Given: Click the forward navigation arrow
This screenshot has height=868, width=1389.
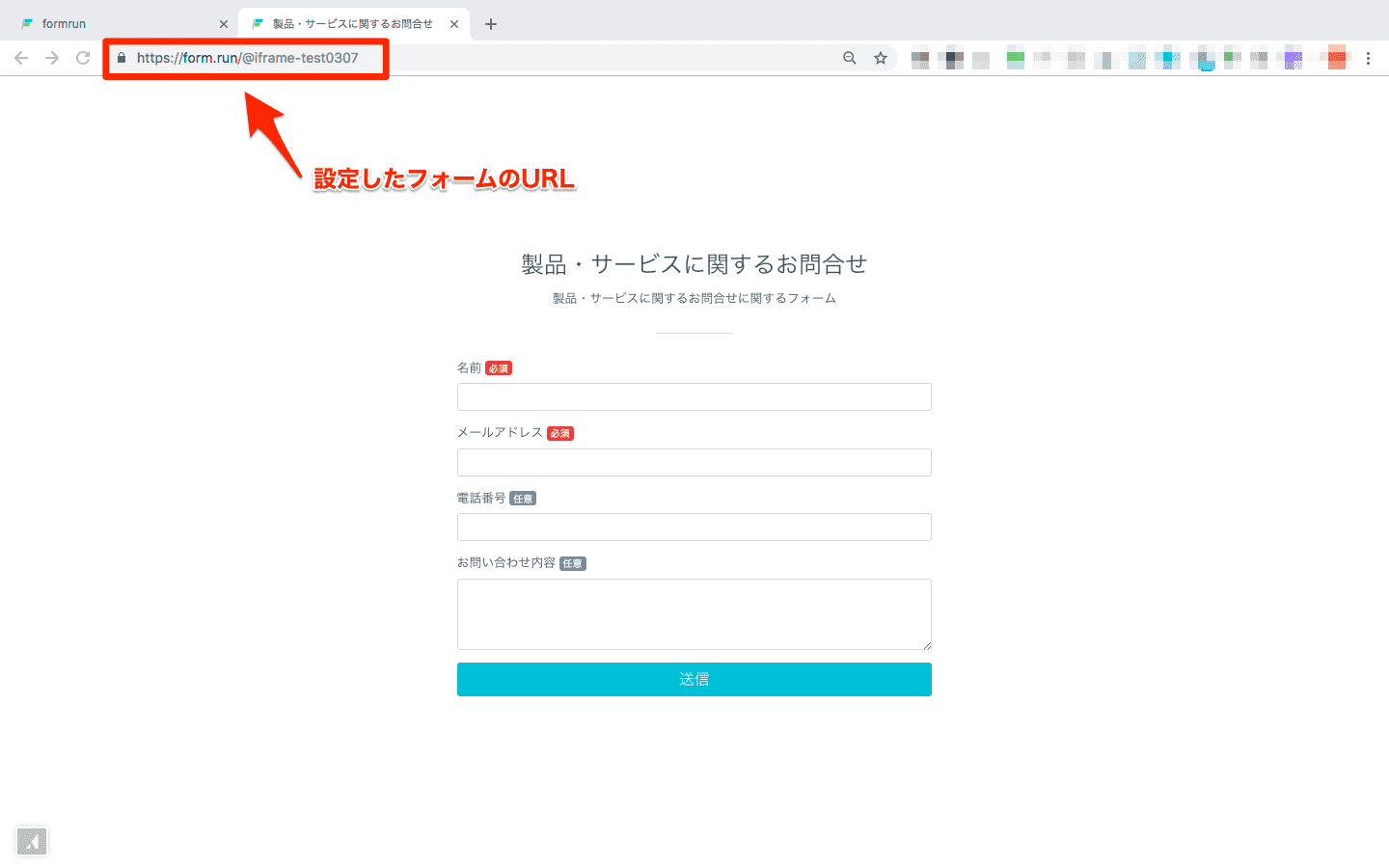Looking at the screenshot, I should tap(52, 58).
